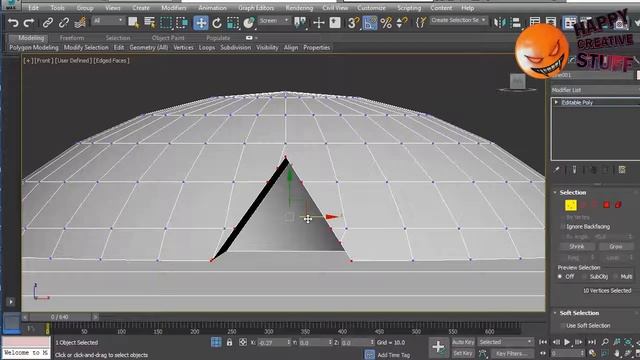
Task: Click the X coordinate input field
Action: 274,342
